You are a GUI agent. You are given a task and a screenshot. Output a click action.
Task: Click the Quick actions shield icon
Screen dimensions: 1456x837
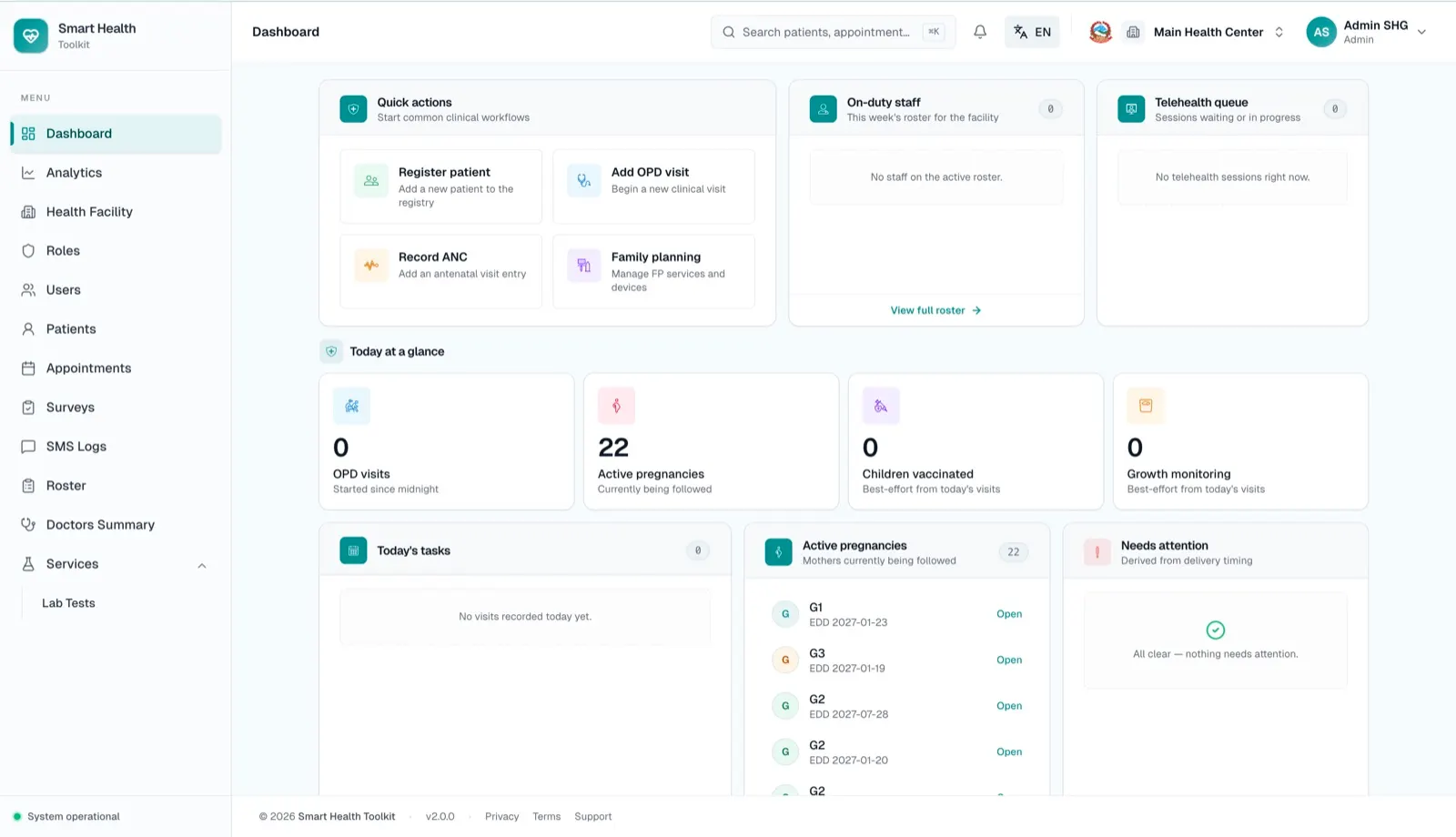tap(353, 109)
